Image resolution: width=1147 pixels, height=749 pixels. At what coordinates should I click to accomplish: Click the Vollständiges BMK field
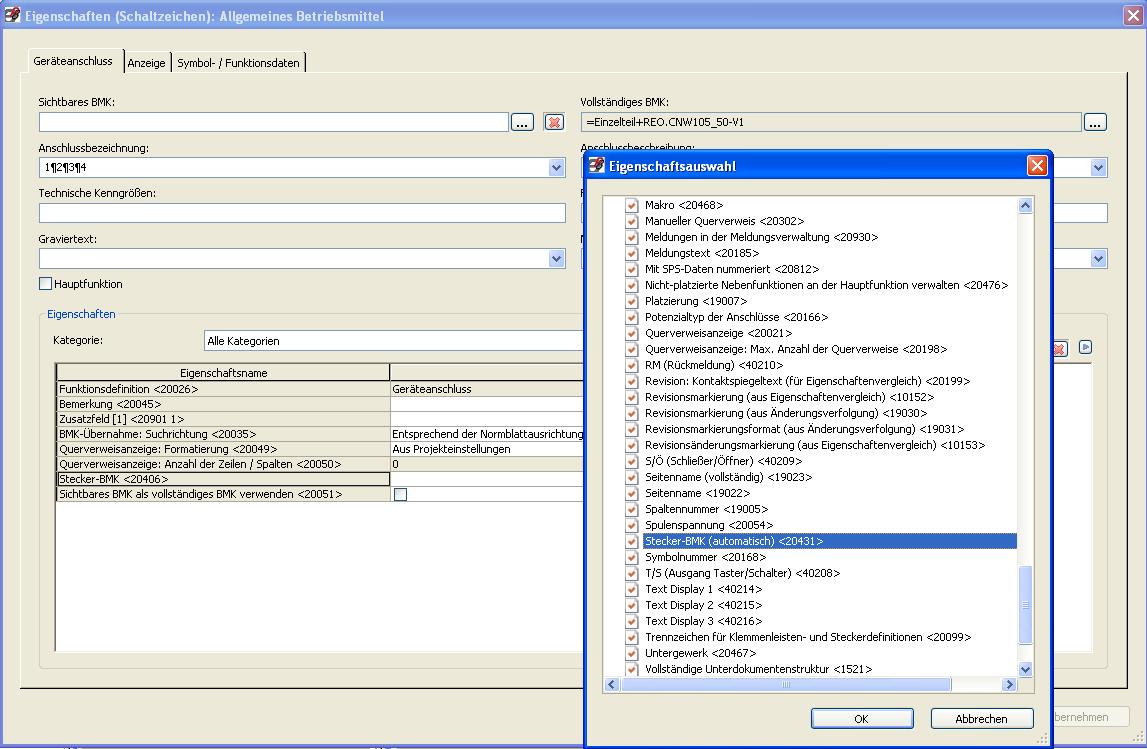[831, 122]
